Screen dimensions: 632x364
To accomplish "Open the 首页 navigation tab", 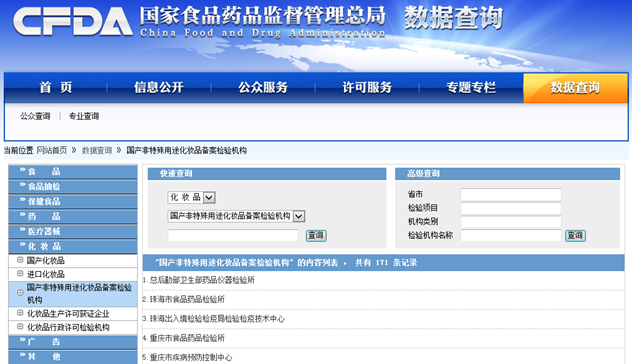I will click(x=56, y=87).
